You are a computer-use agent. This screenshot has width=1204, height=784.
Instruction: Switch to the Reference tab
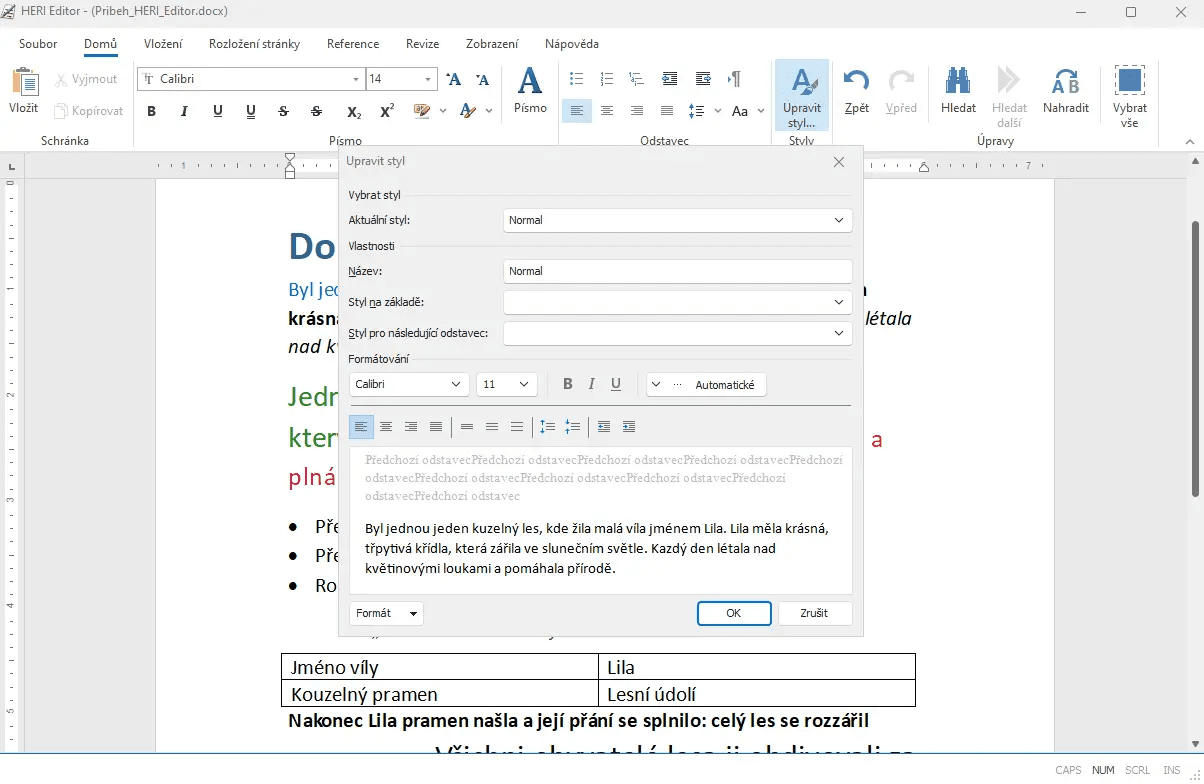pyautogui.click(x=353, y=44)
